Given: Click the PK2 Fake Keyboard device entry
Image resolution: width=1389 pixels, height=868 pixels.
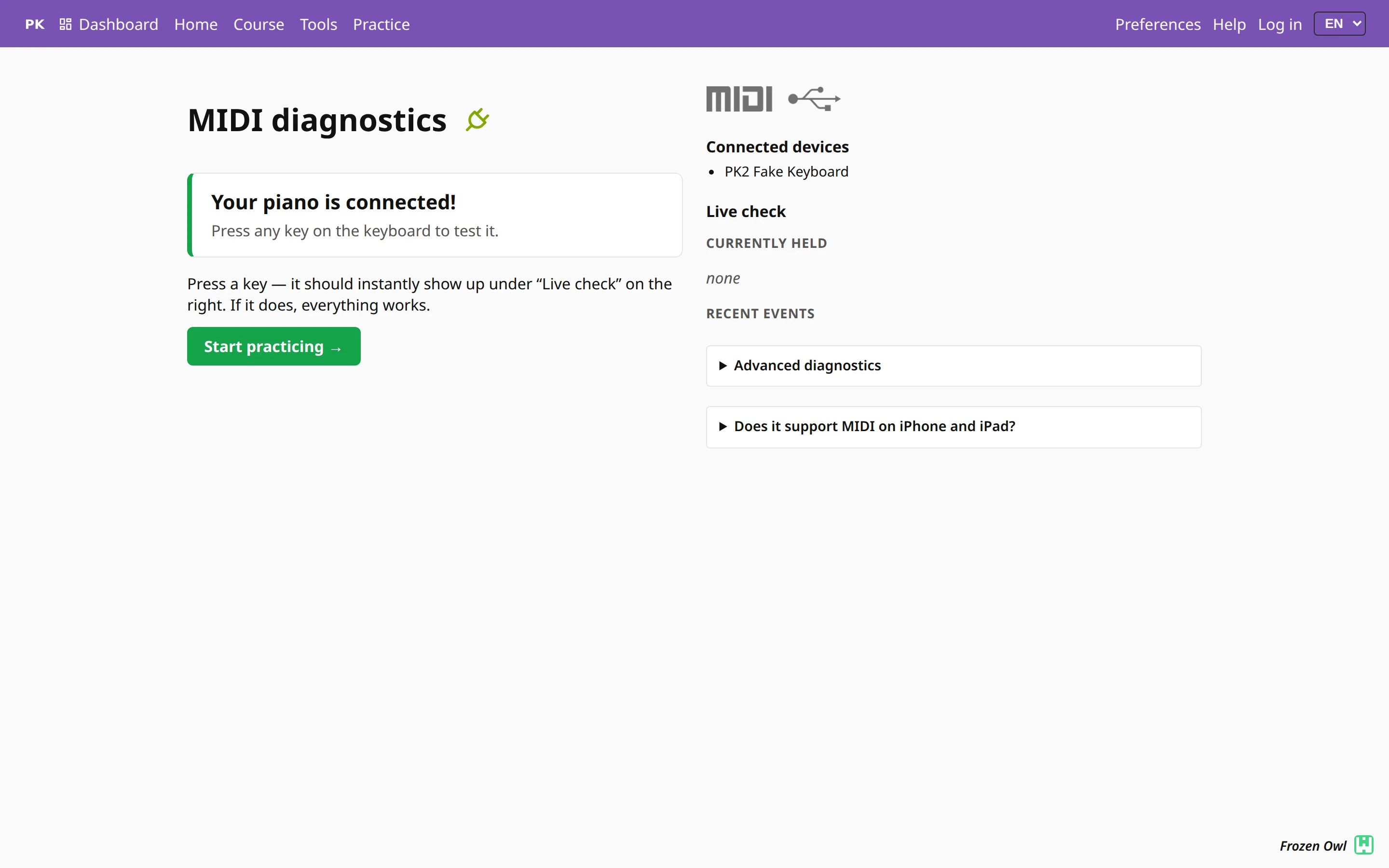Looking at the screenshot, I should click(786, 172).
